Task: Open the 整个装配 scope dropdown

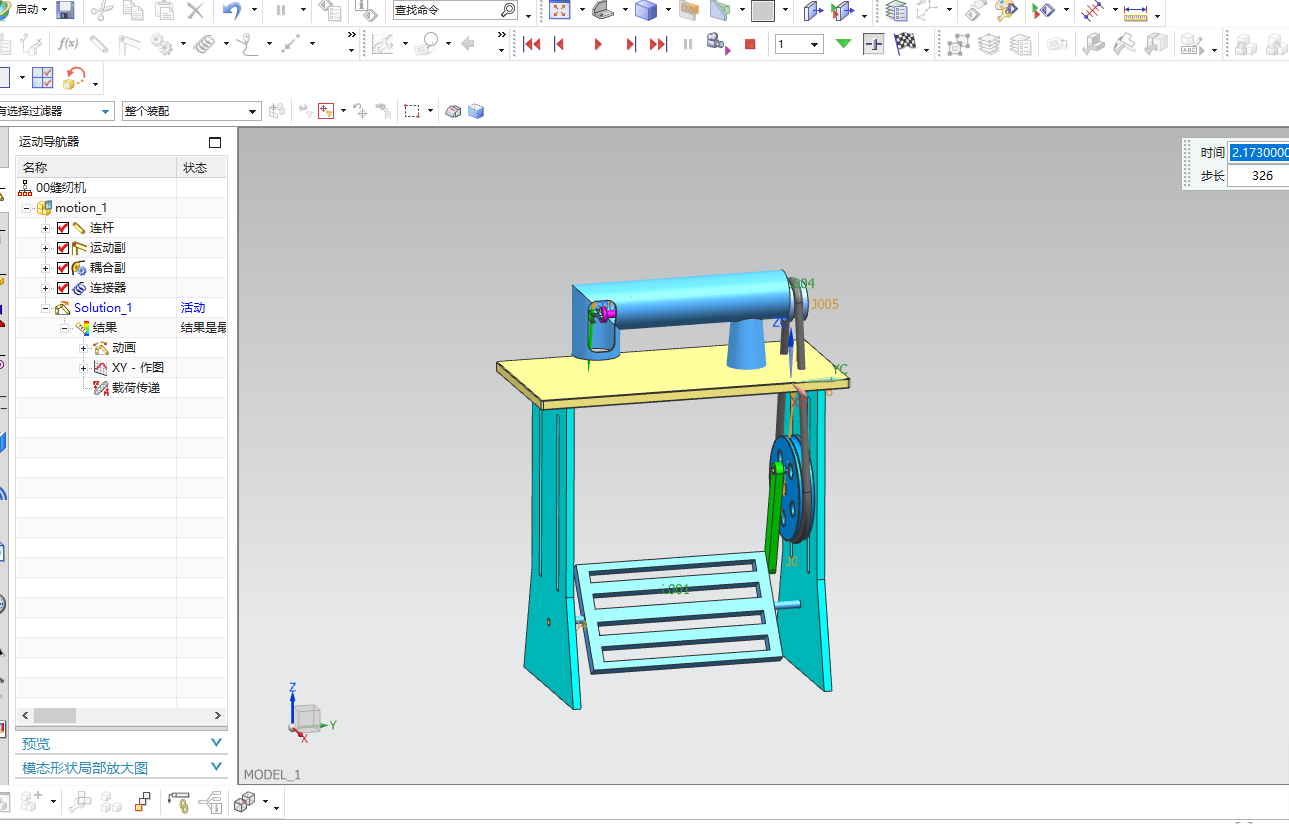Action: click(x=253, y=112)
